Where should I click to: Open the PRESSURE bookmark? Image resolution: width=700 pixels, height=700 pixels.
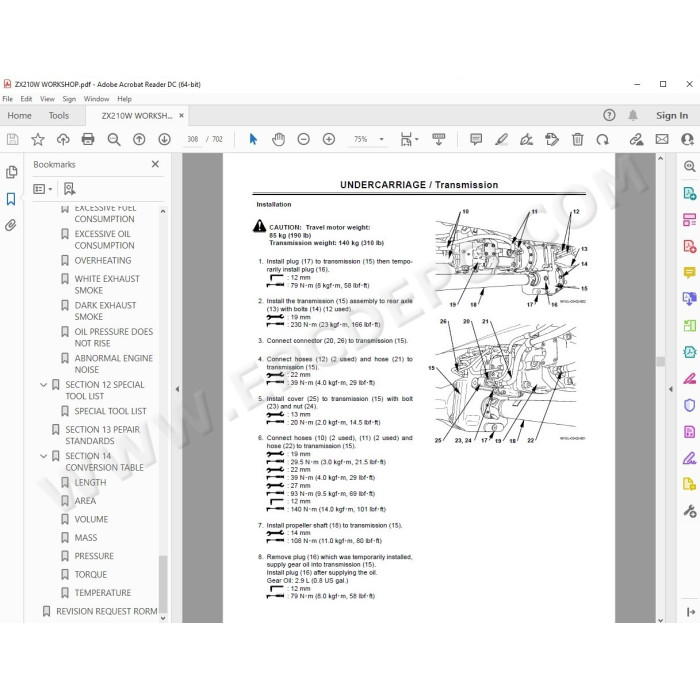tap(94, 556)
